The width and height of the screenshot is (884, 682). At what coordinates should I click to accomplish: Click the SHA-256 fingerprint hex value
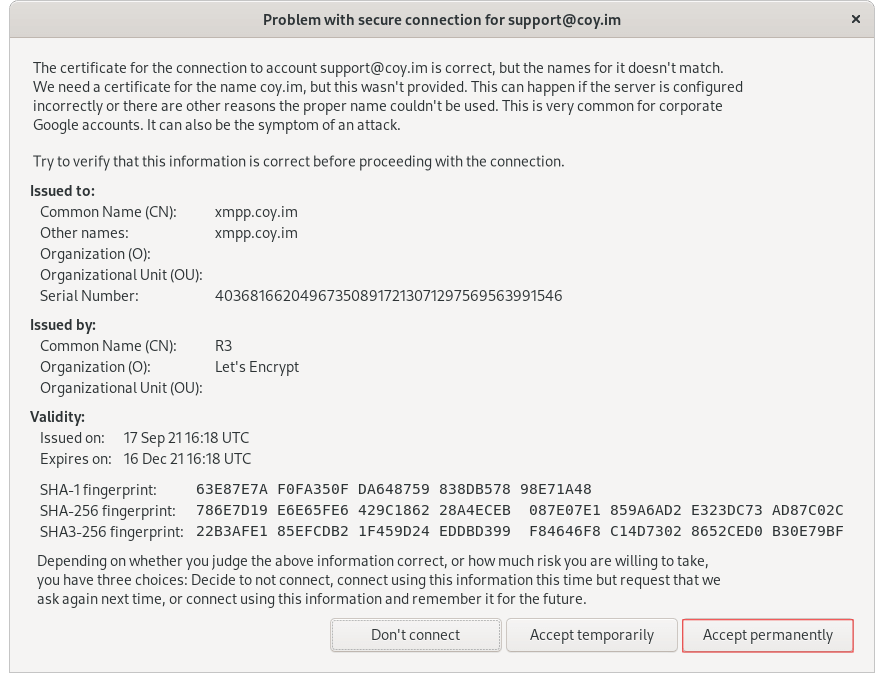point(519,510)
